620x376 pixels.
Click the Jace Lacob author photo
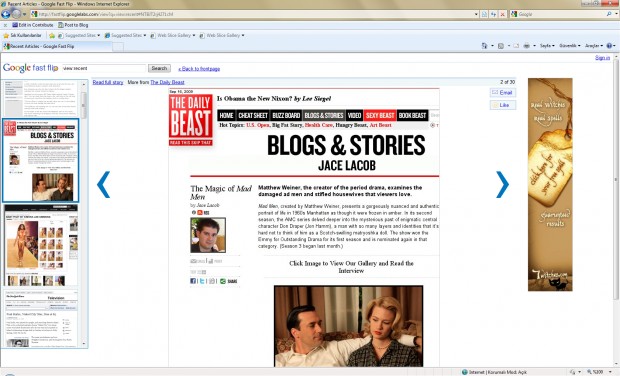click(x=208, y=235)
